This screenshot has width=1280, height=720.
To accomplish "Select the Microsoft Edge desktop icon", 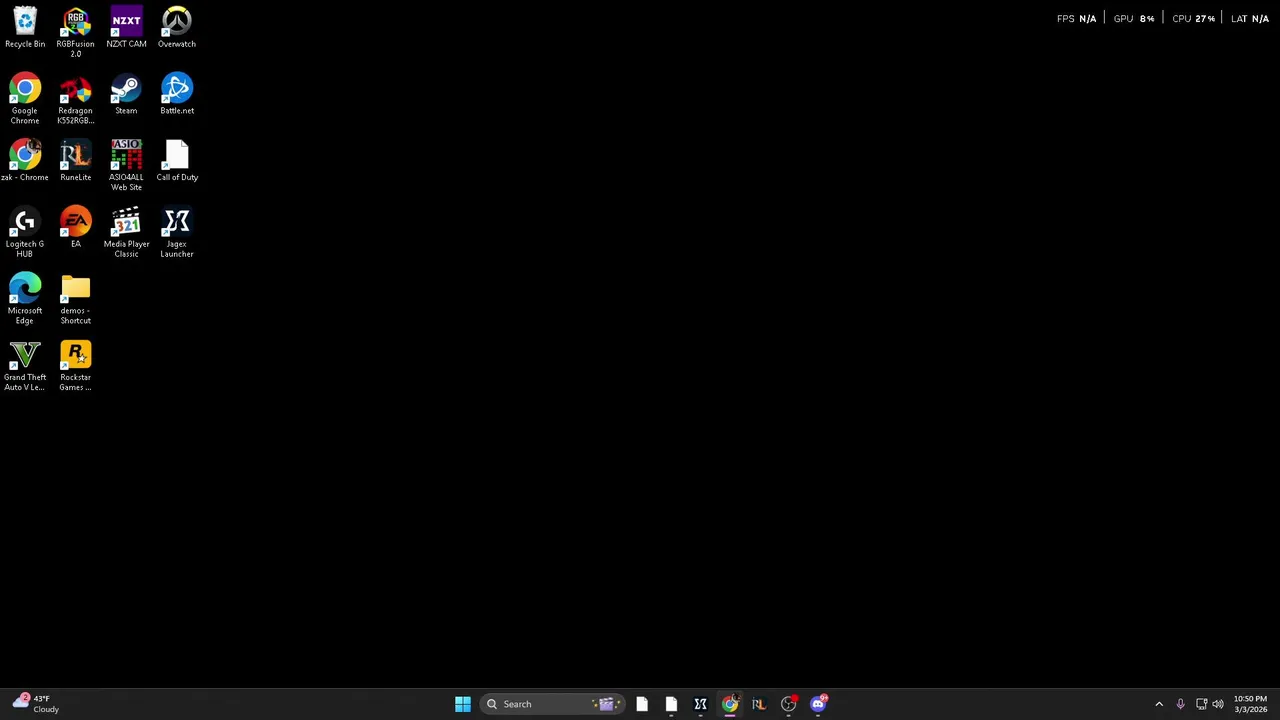I will pyautogui.click(x=25, y=299).
